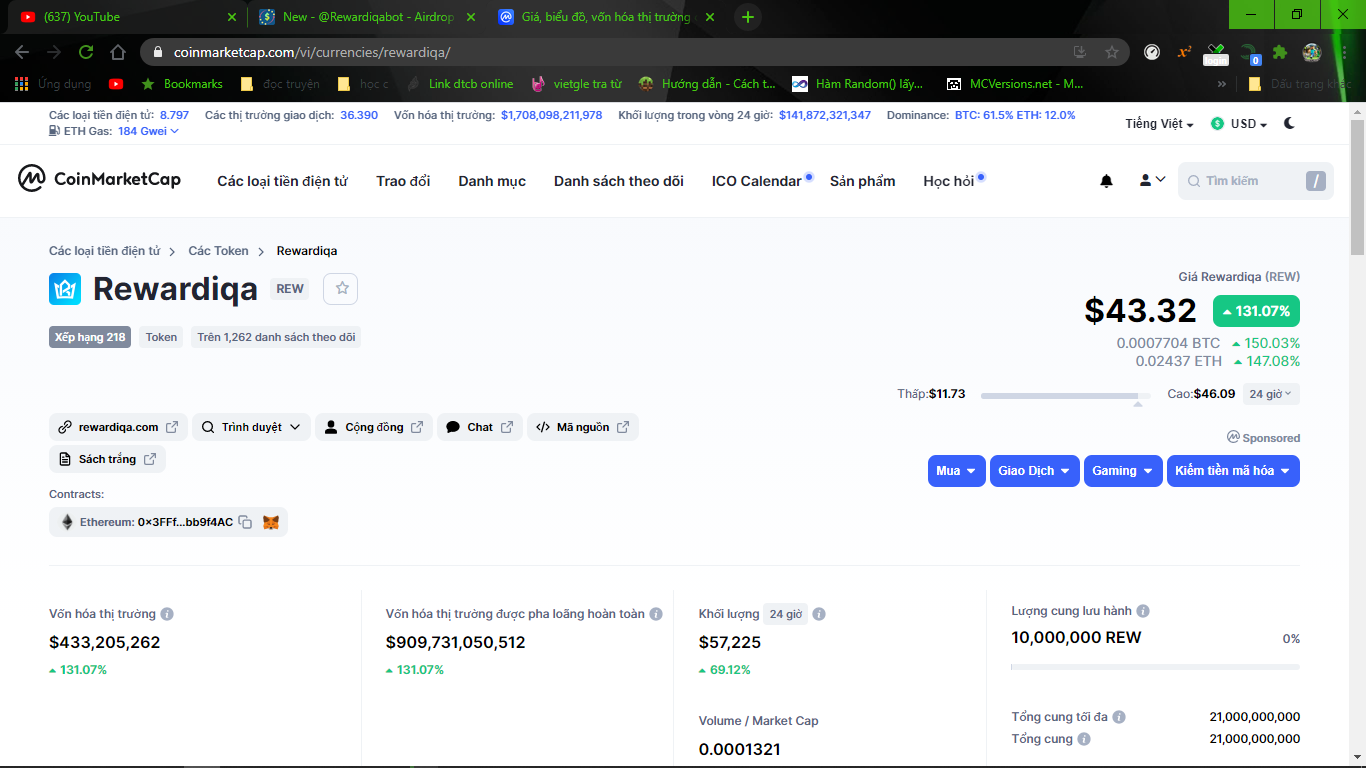Viewport: 1366px width, 768px height.
Task: Open the Học hỏi menu
Action: coord(949,181)
